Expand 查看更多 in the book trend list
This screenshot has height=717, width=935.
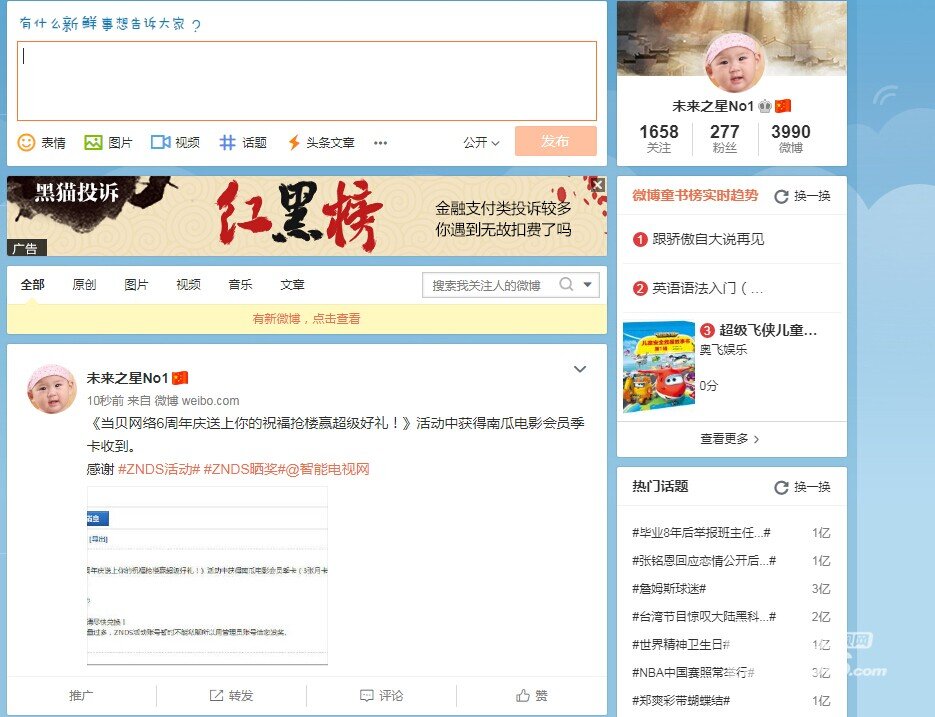click(x=730, y=439)
